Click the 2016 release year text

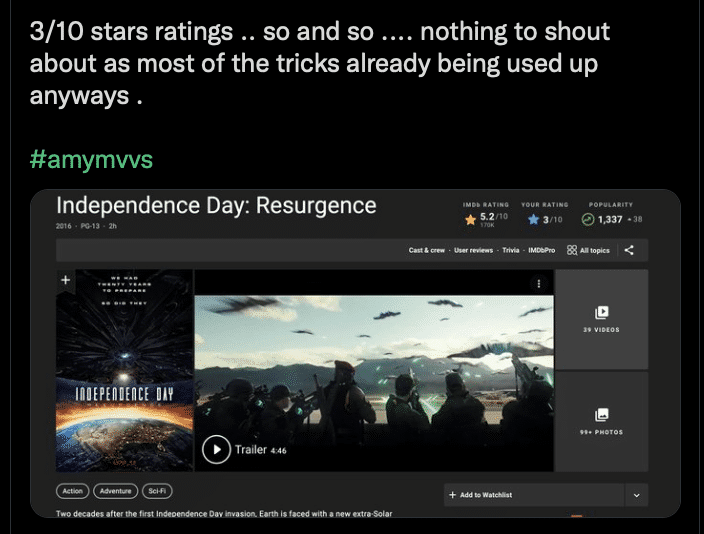click(64, 226)
